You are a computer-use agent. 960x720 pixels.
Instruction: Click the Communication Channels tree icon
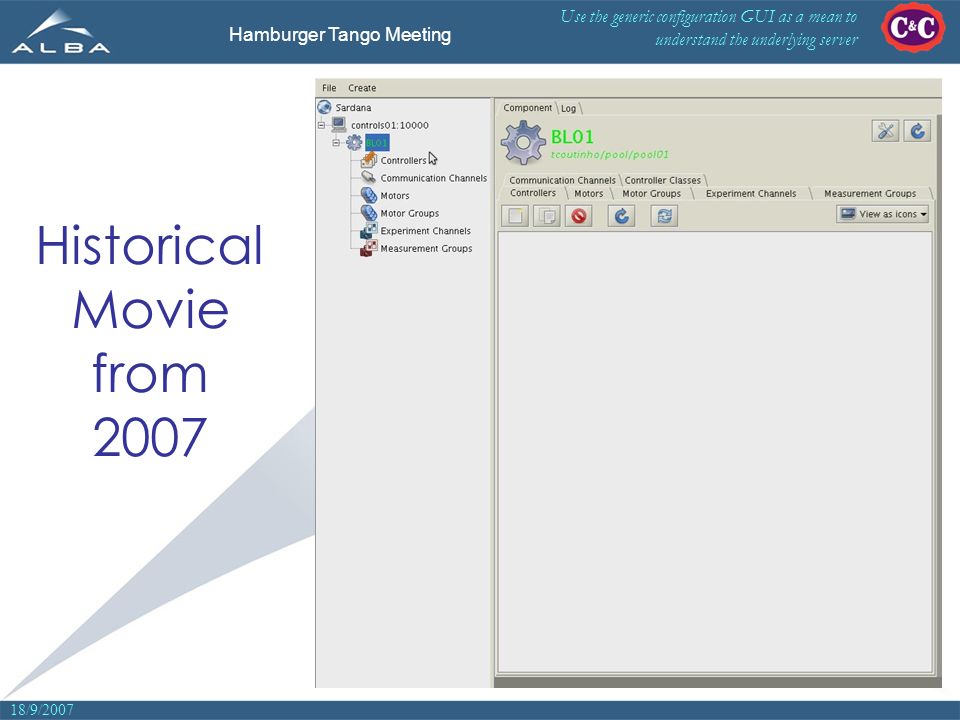point(369,178)
